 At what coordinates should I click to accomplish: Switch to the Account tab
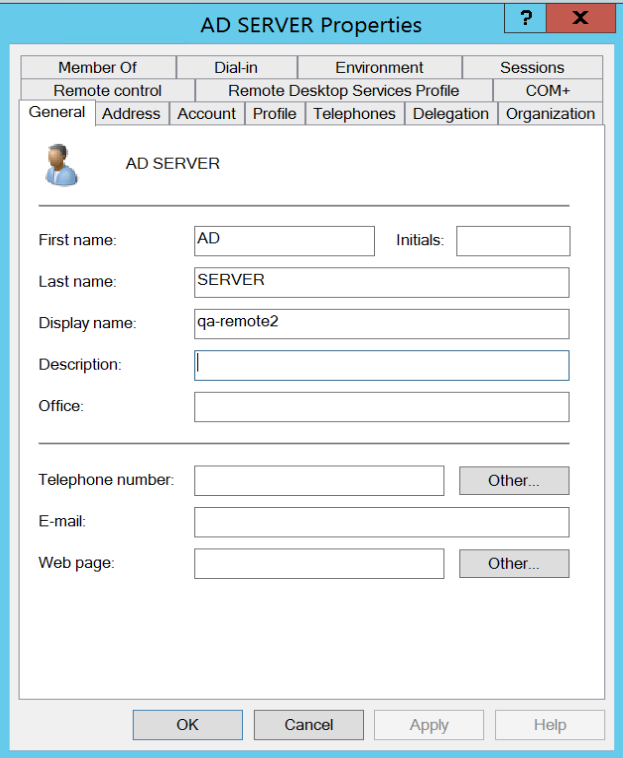point(206,114)
